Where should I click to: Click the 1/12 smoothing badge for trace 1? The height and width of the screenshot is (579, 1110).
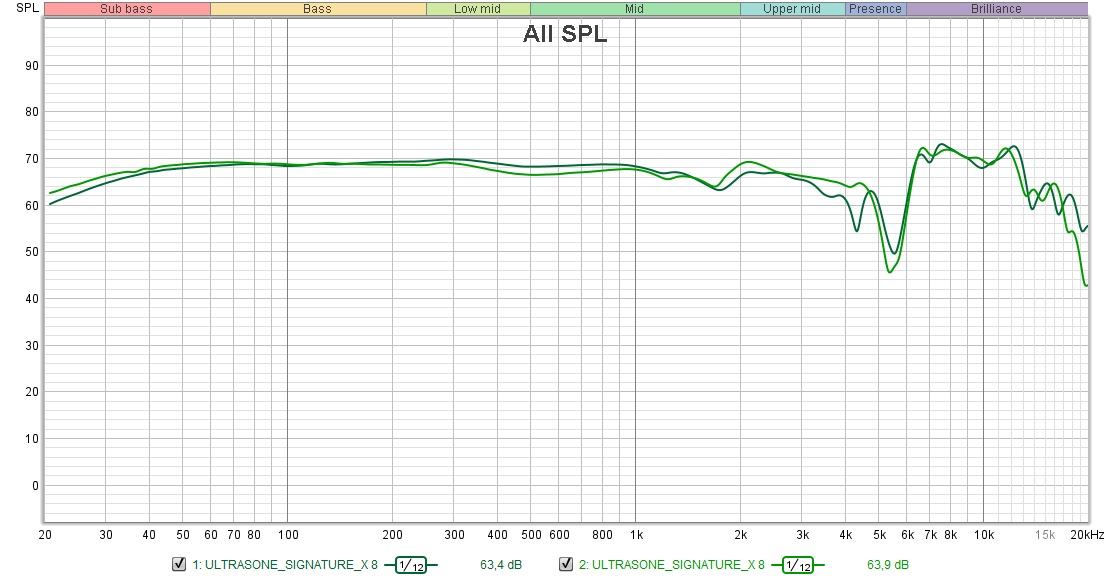pos(411,565)
